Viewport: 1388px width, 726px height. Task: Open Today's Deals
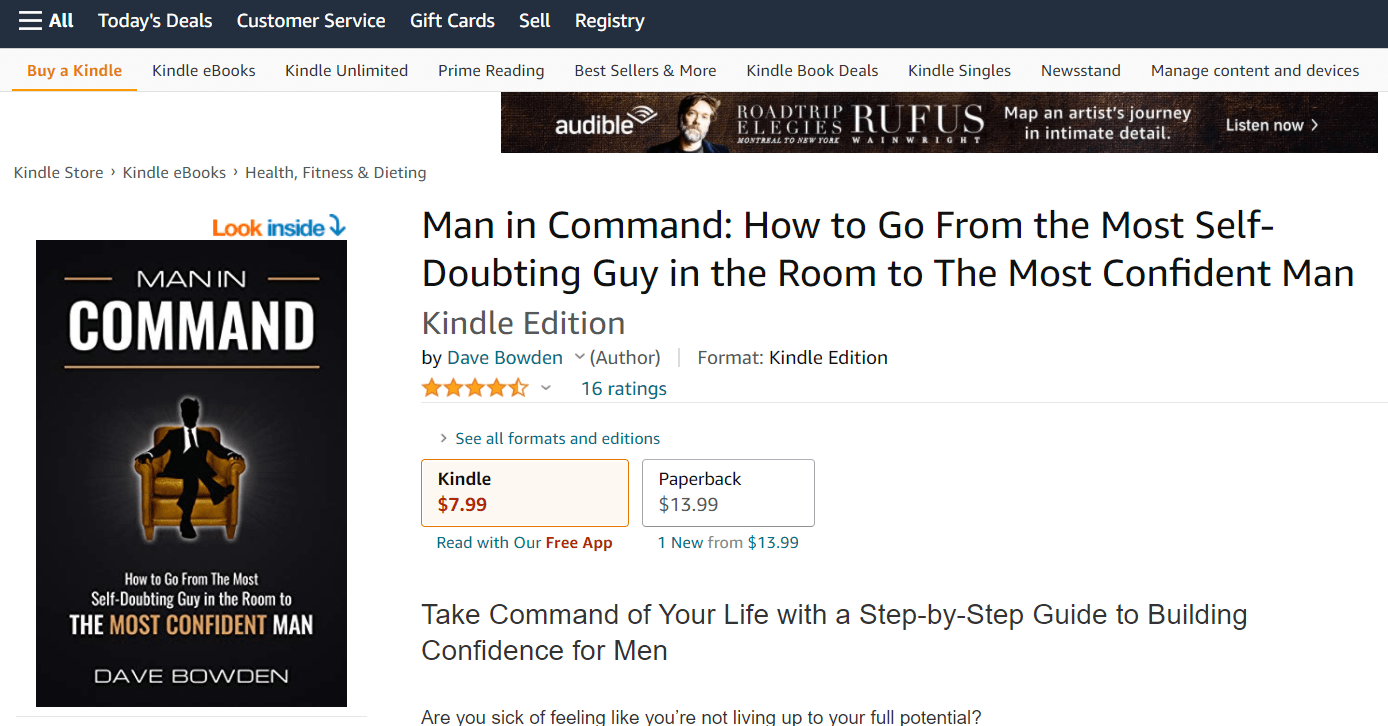(x=154, y=20)
